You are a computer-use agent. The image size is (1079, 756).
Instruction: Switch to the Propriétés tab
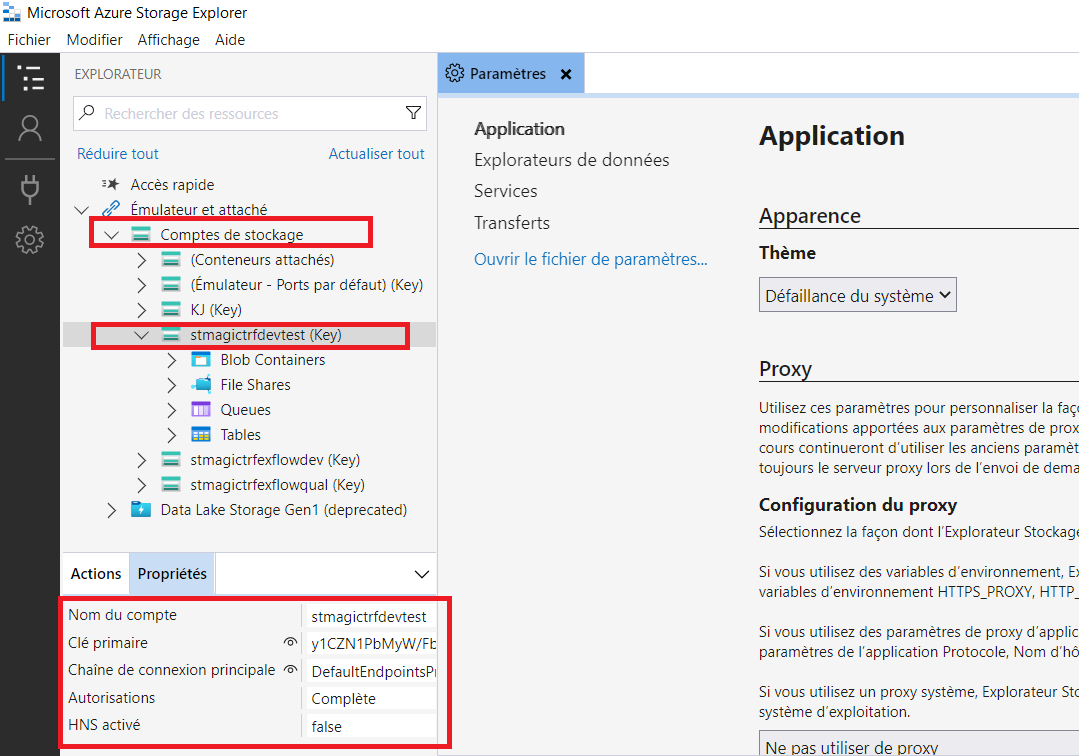[x=172, y=573]
